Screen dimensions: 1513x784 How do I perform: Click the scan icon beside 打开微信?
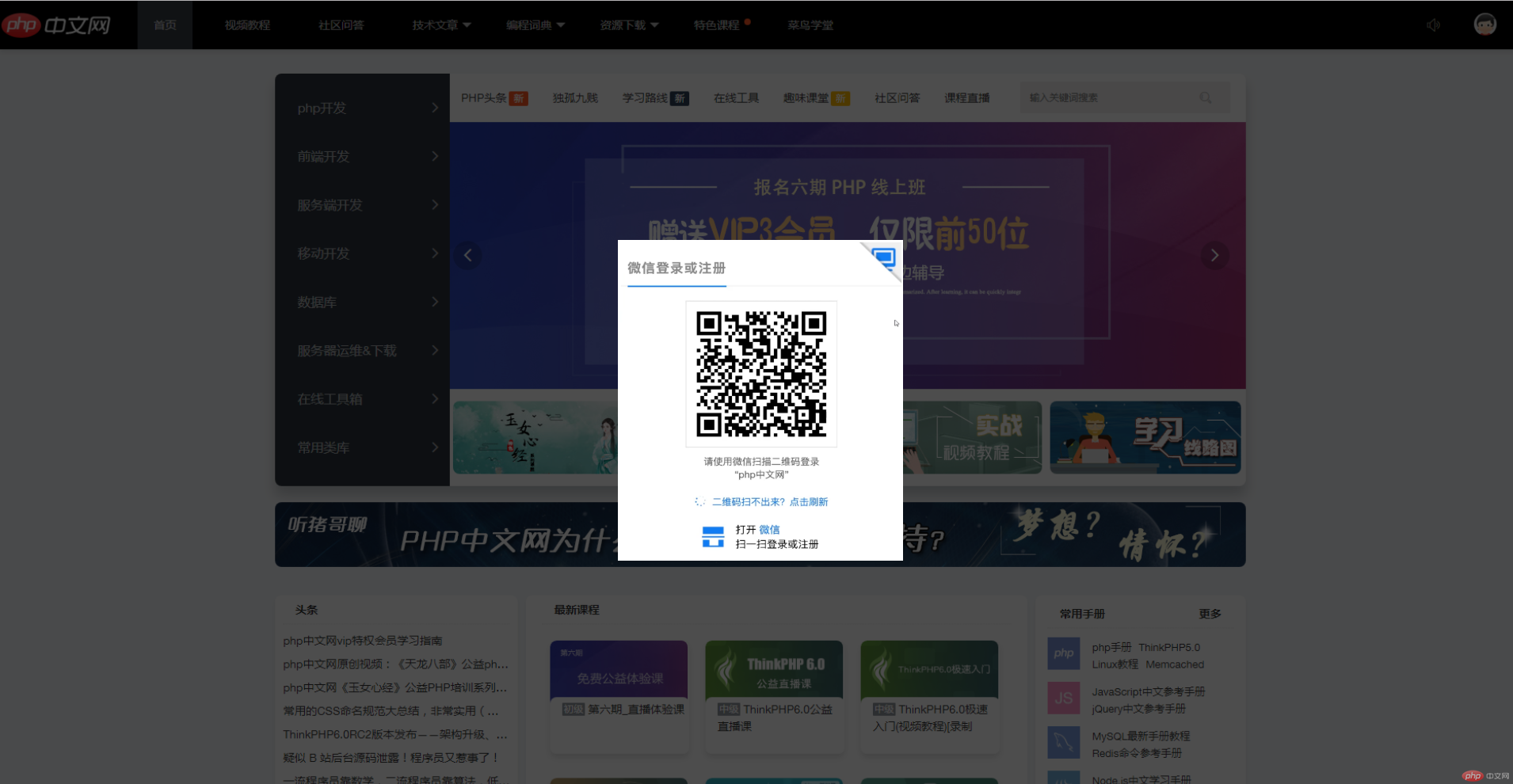(x=713, y=537)
